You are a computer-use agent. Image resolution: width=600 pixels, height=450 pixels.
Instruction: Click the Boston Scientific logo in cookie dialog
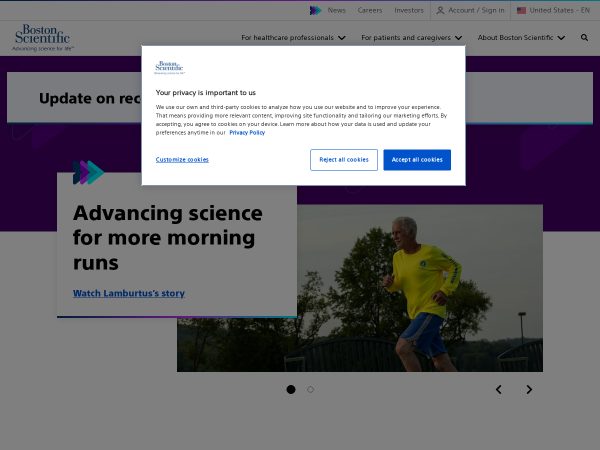coord(170,67)
